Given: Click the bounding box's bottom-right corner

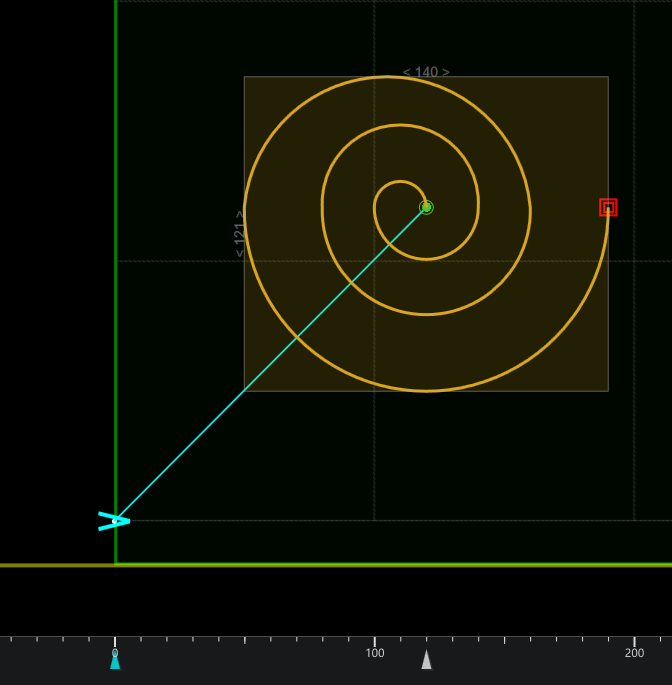Looking at the screenshot, I should (x=608, y=390).
